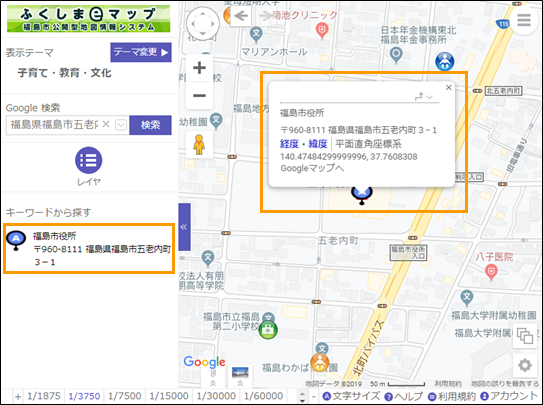543x405 pixels.
Task: Select the 1/30000 scale
Action: [216, 396]
